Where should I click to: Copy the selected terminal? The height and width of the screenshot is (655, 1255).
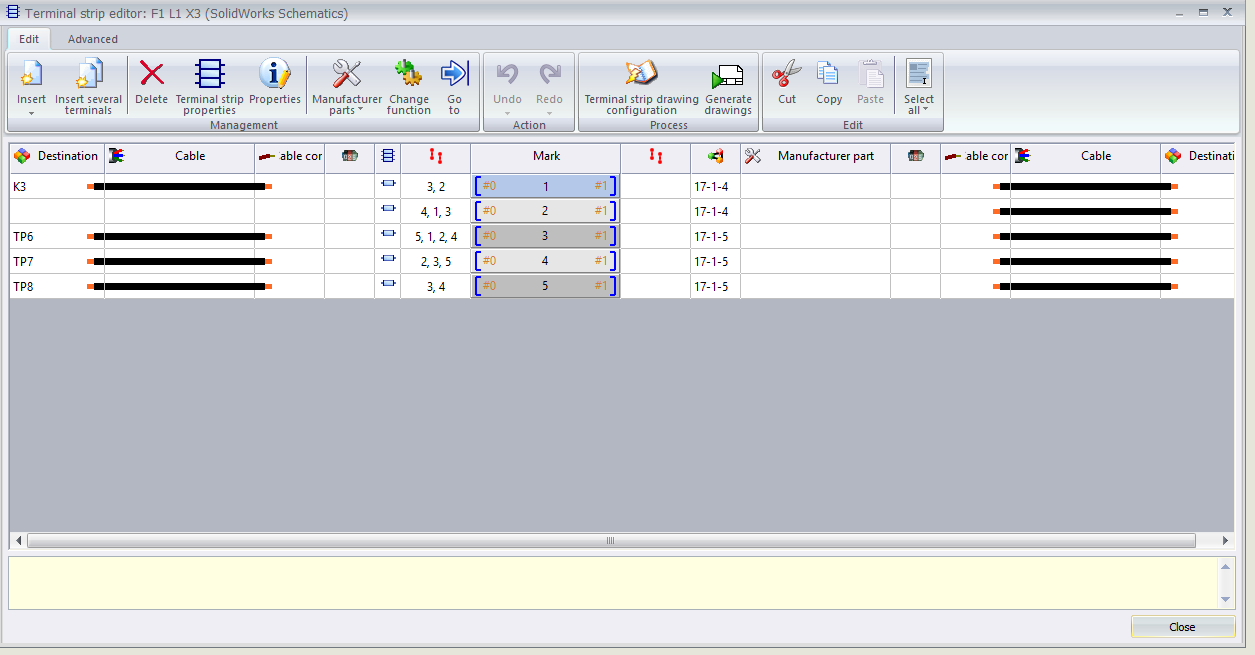coord(828,76)
